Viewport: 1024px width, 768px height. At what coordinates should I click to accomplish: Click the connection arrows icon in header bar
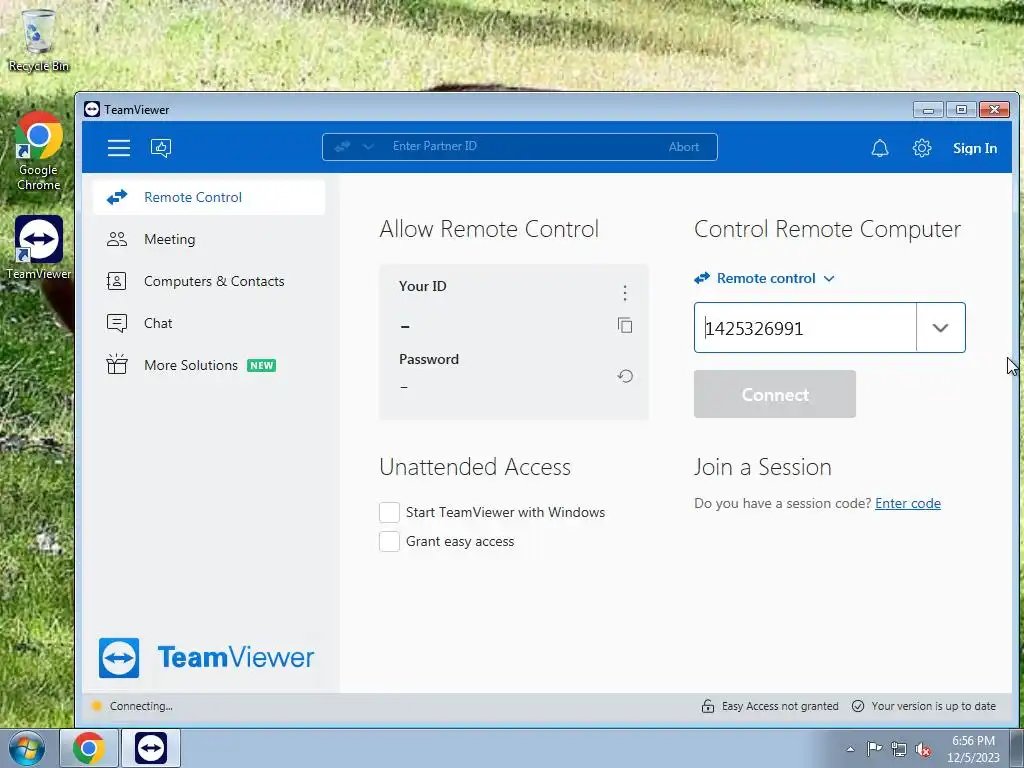342,147
